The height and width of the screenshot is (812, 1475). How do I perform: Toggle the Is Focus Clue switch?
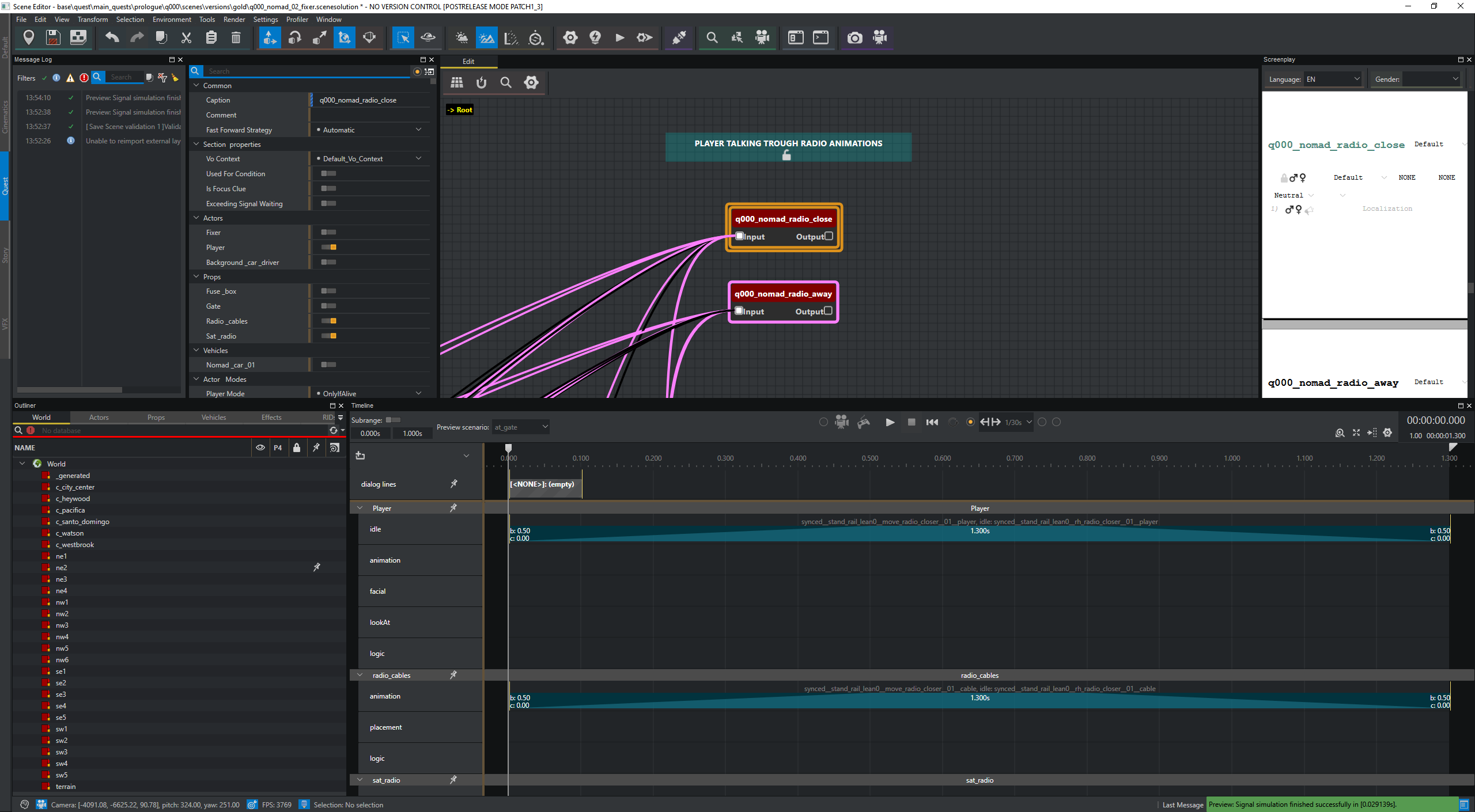point(329,188)
